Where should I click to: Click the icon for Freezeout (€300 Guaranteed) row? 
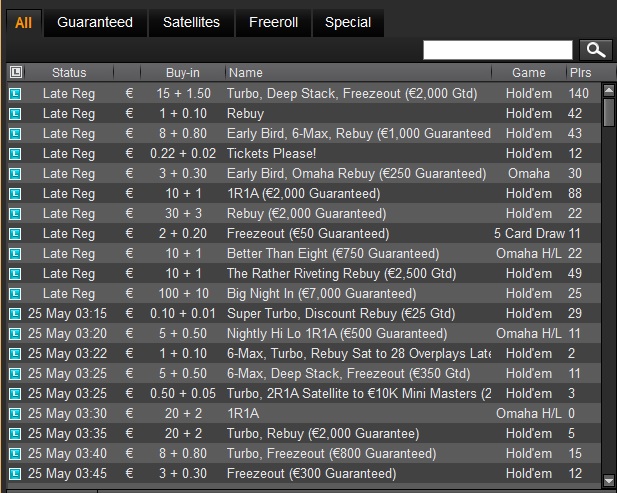coord(15,474)
